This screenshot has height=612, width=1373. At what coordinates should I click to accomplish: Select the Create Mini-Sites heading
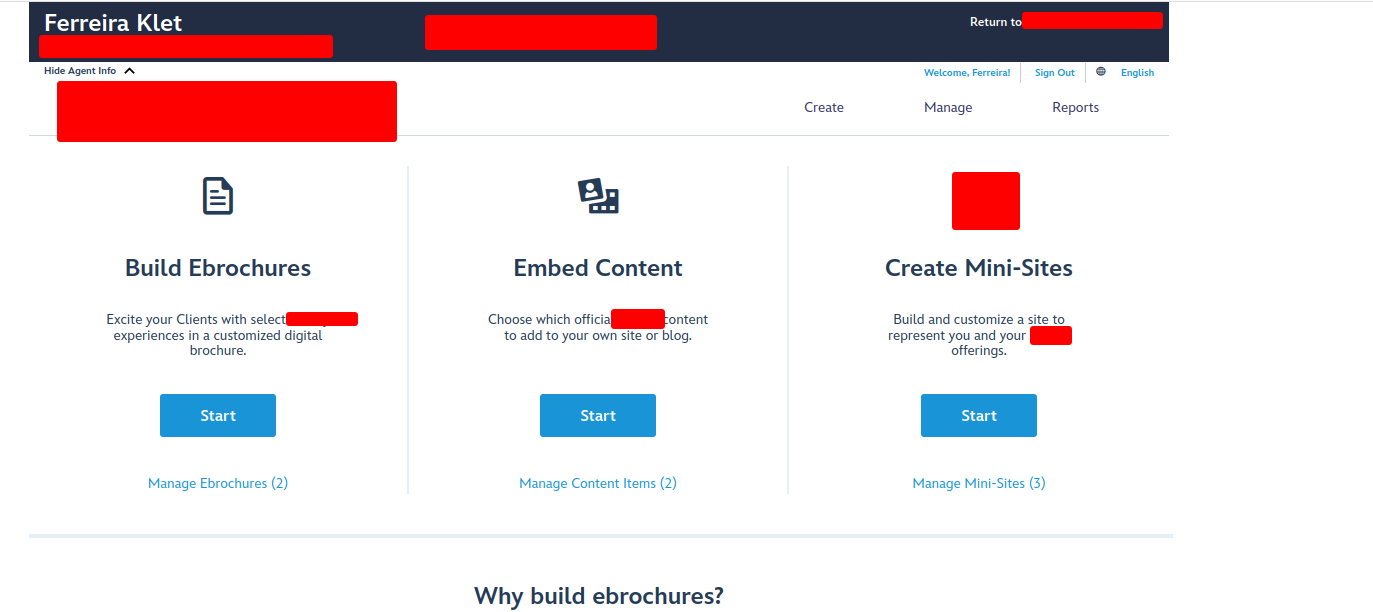click(978, 268)
